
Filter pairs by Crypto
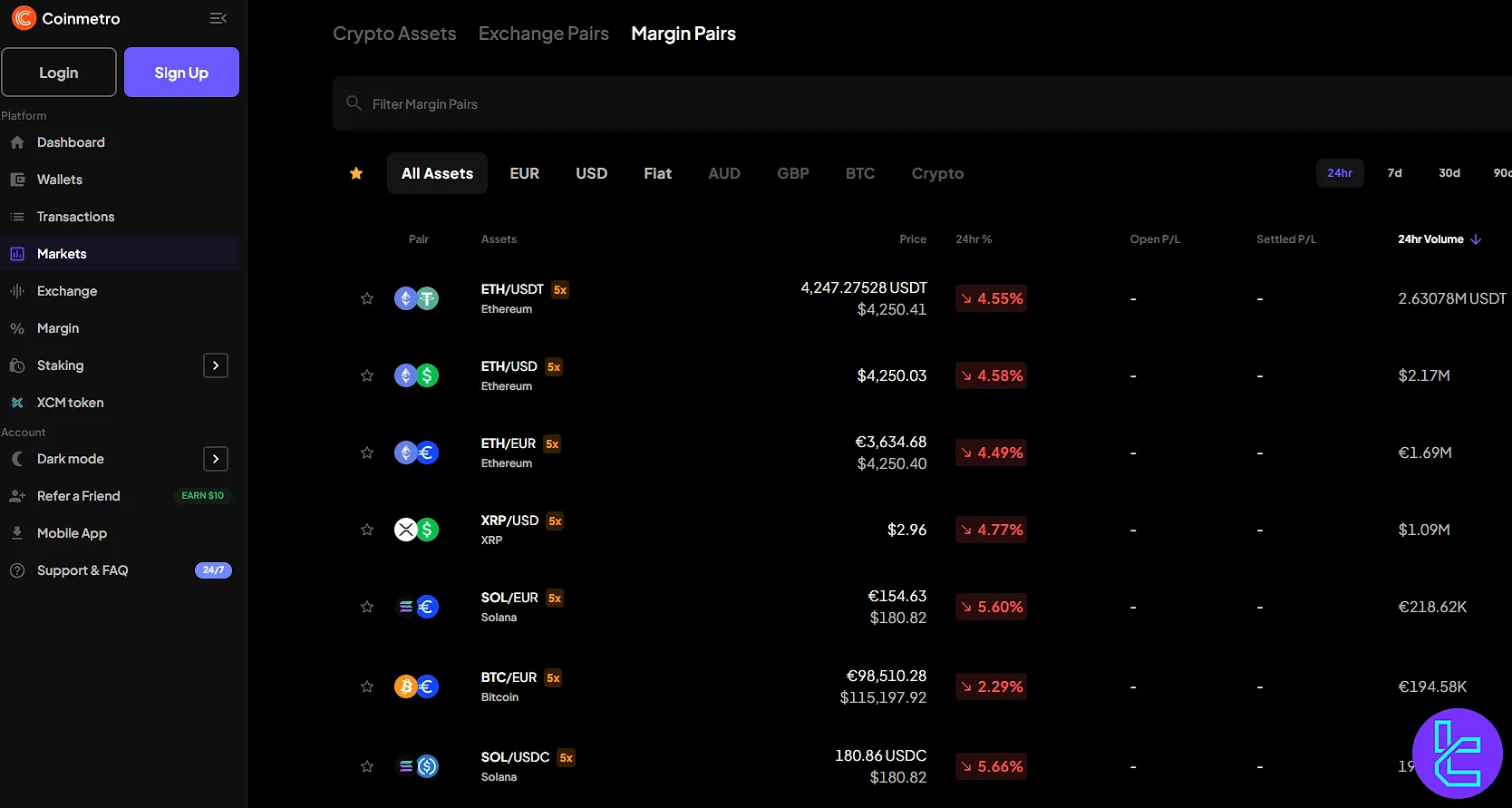(938, 173)
